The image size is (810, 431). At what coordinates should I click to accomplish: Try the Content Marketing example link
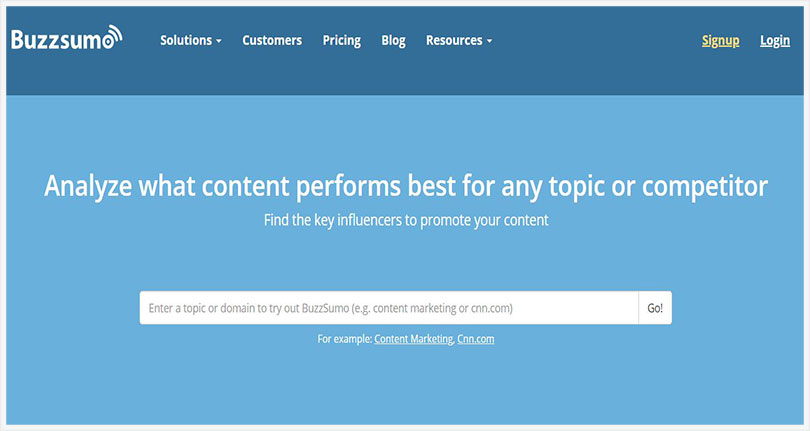click(x=414, y=339)
